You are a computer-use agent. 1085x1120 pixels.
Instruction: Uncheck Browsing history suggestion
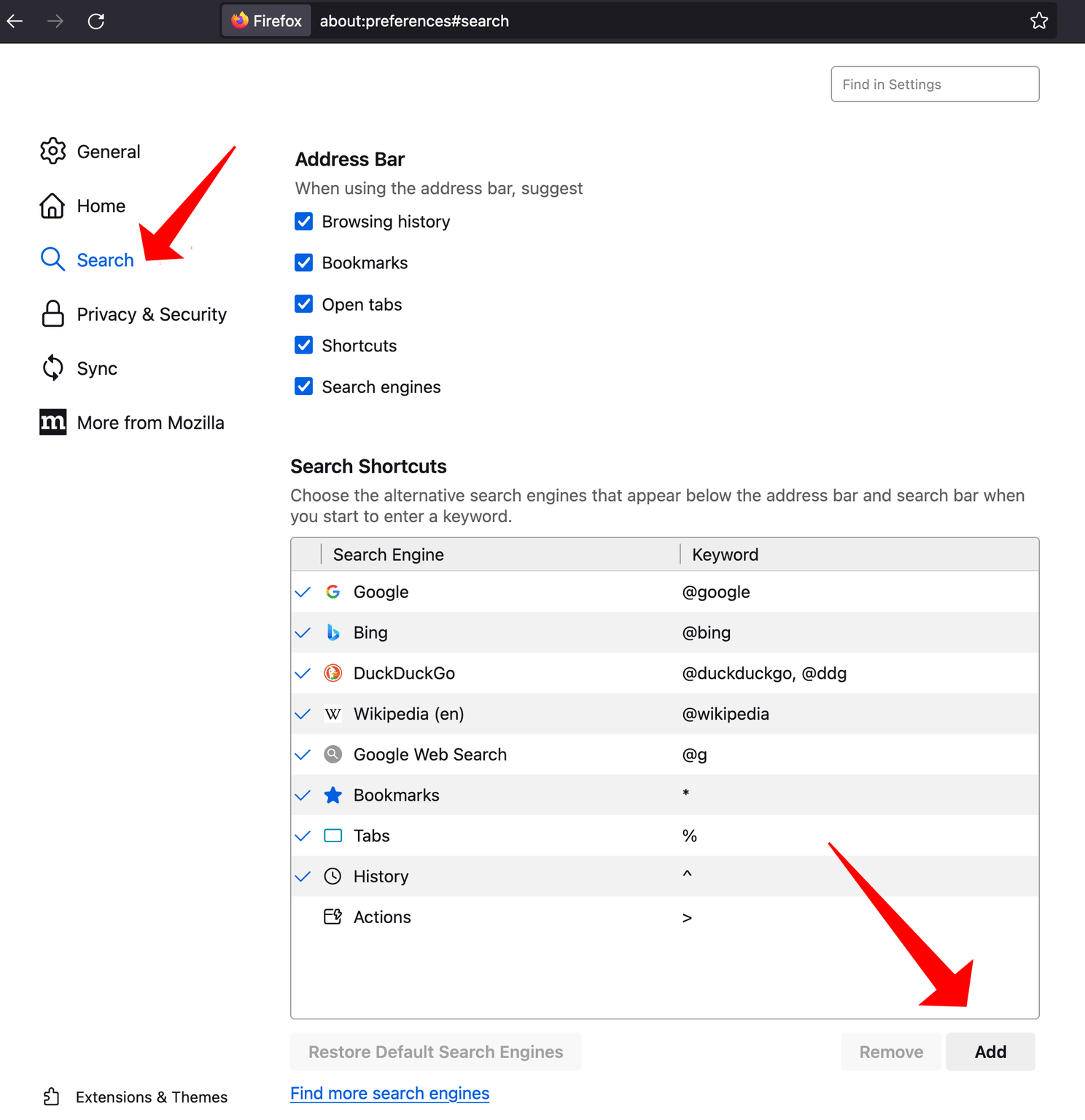pos(304,221)
